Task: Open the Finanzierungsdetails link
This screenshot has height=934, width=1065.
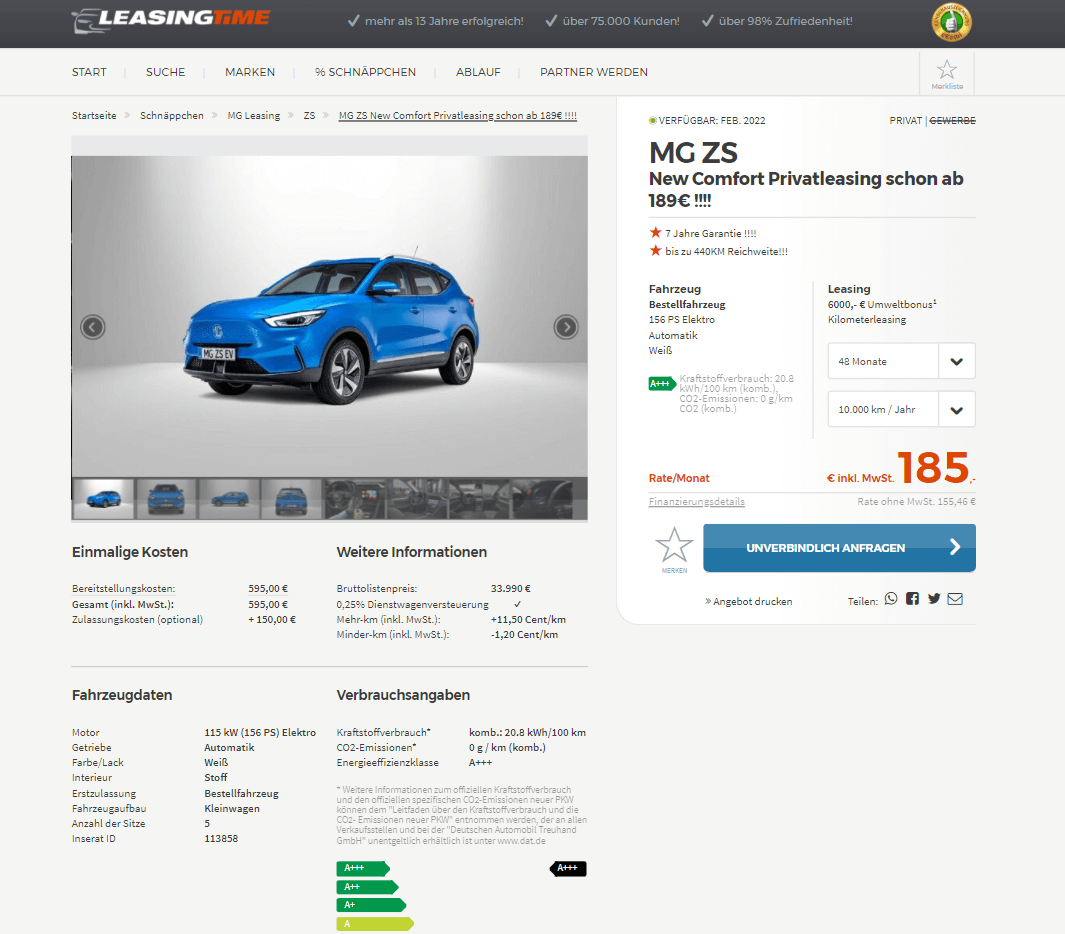Action: [x=696, y=501]
